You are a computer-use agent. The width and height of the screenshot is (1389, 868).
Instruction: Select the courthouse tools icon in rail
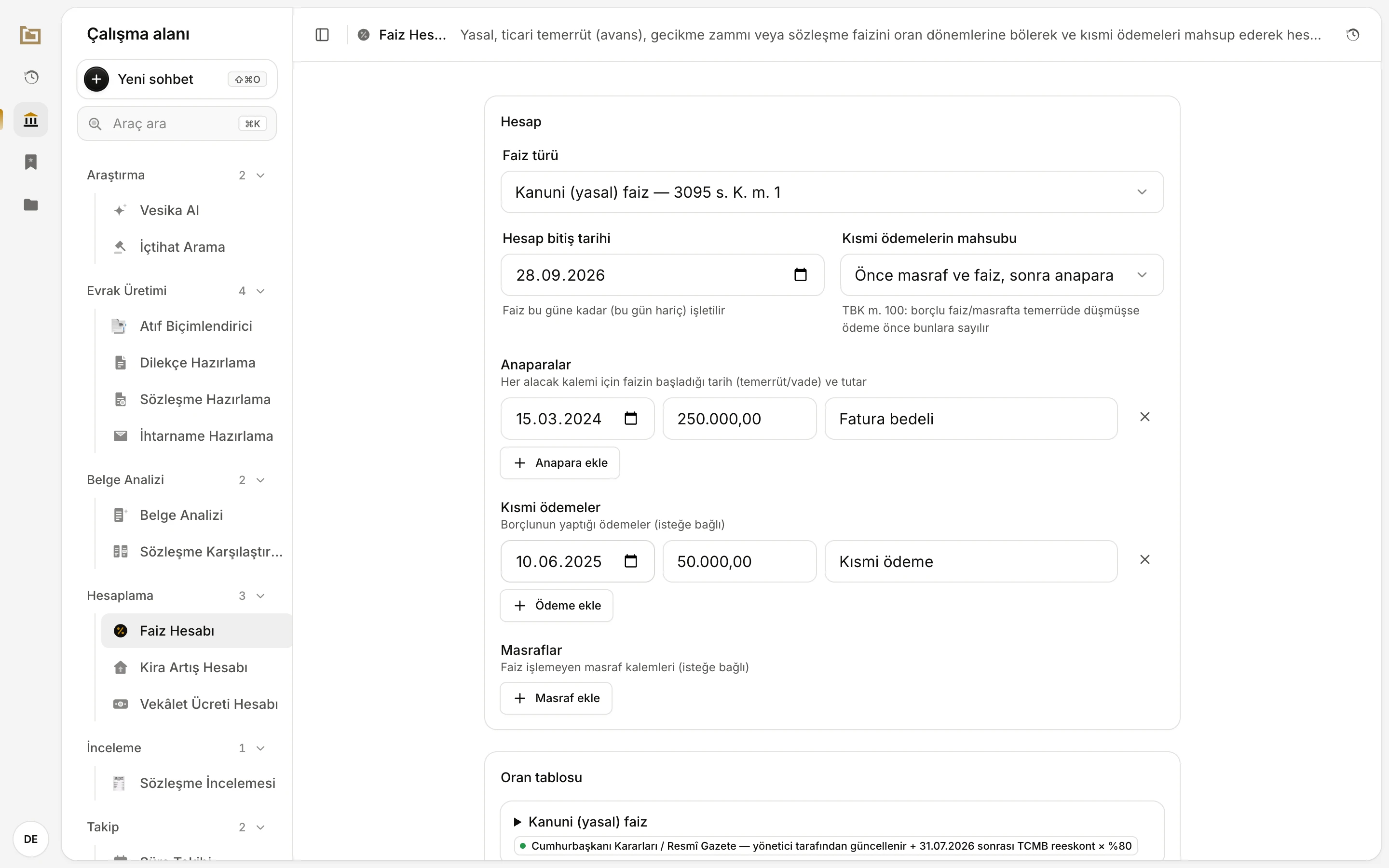click(31, 120)
